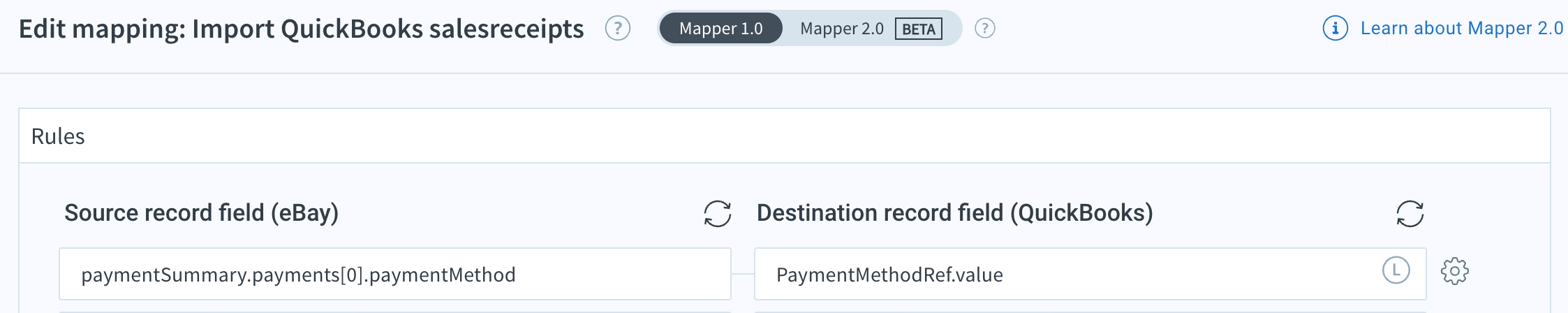The image size is (1568, 313).
Task: Click the PaymentMethodRef.value destination field
Action: [1090, 274]
